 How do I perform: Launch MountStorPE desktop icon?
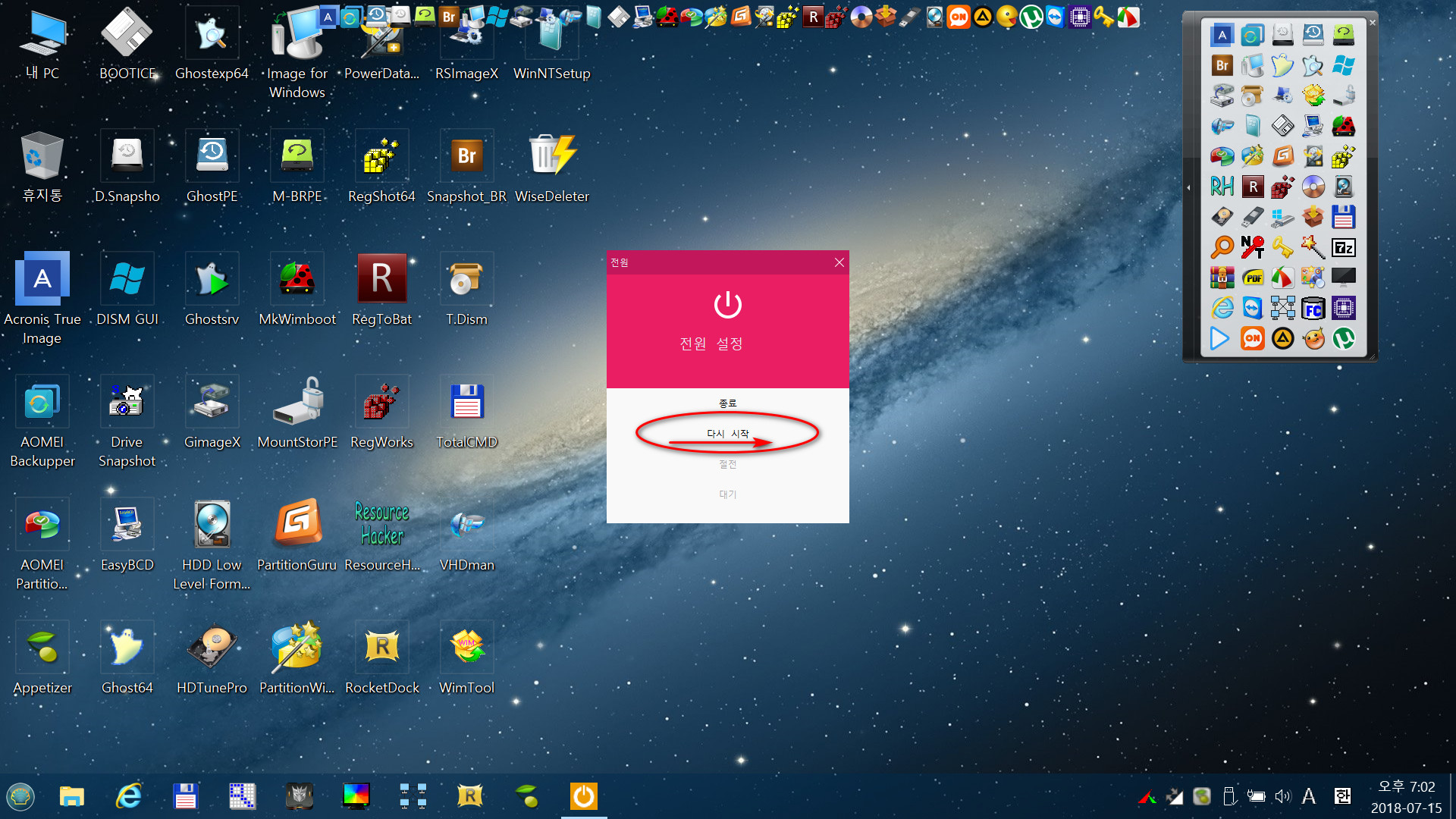tap(297, 413)
